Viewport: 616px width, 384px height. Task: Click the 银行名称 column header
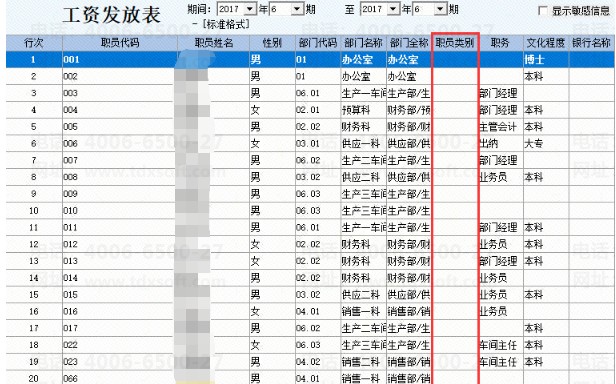tap(591, 43)
